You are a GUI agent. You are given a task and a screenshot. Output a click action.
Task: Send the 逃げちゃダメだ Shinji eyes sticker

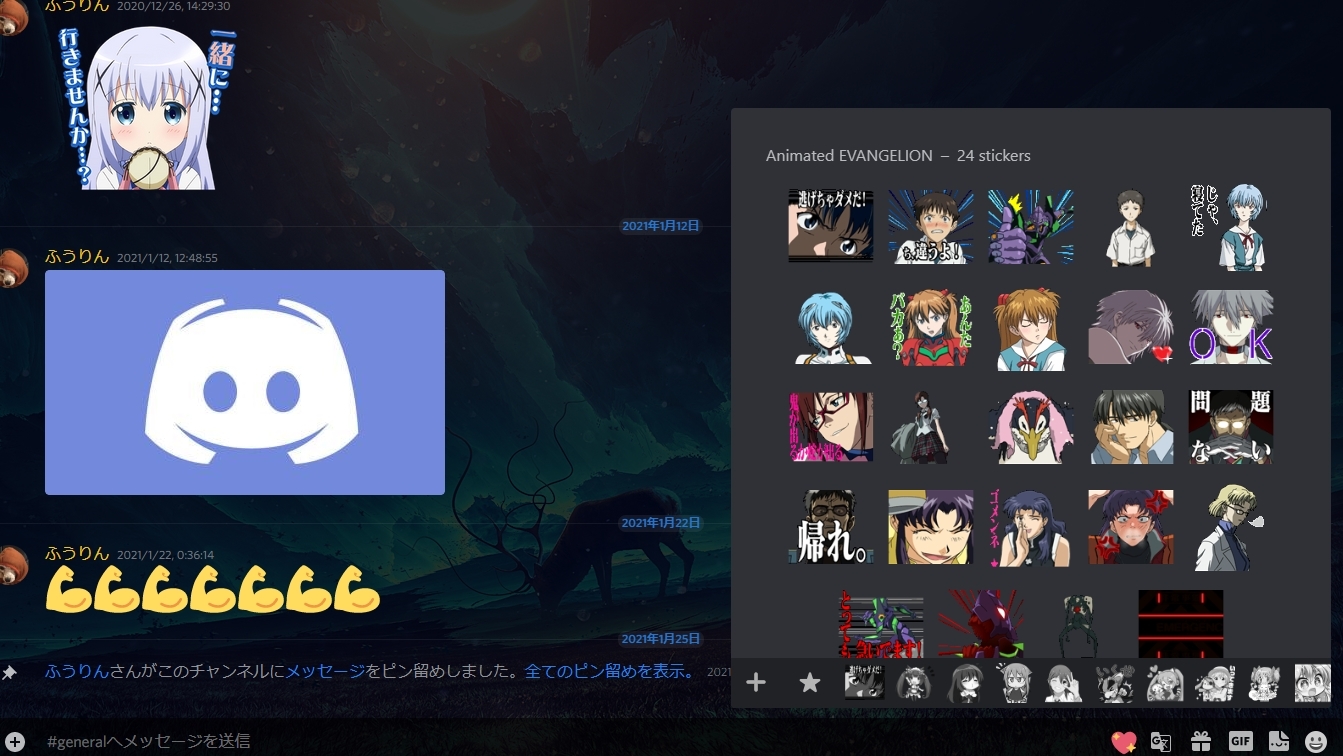click(x=831, y=226)
